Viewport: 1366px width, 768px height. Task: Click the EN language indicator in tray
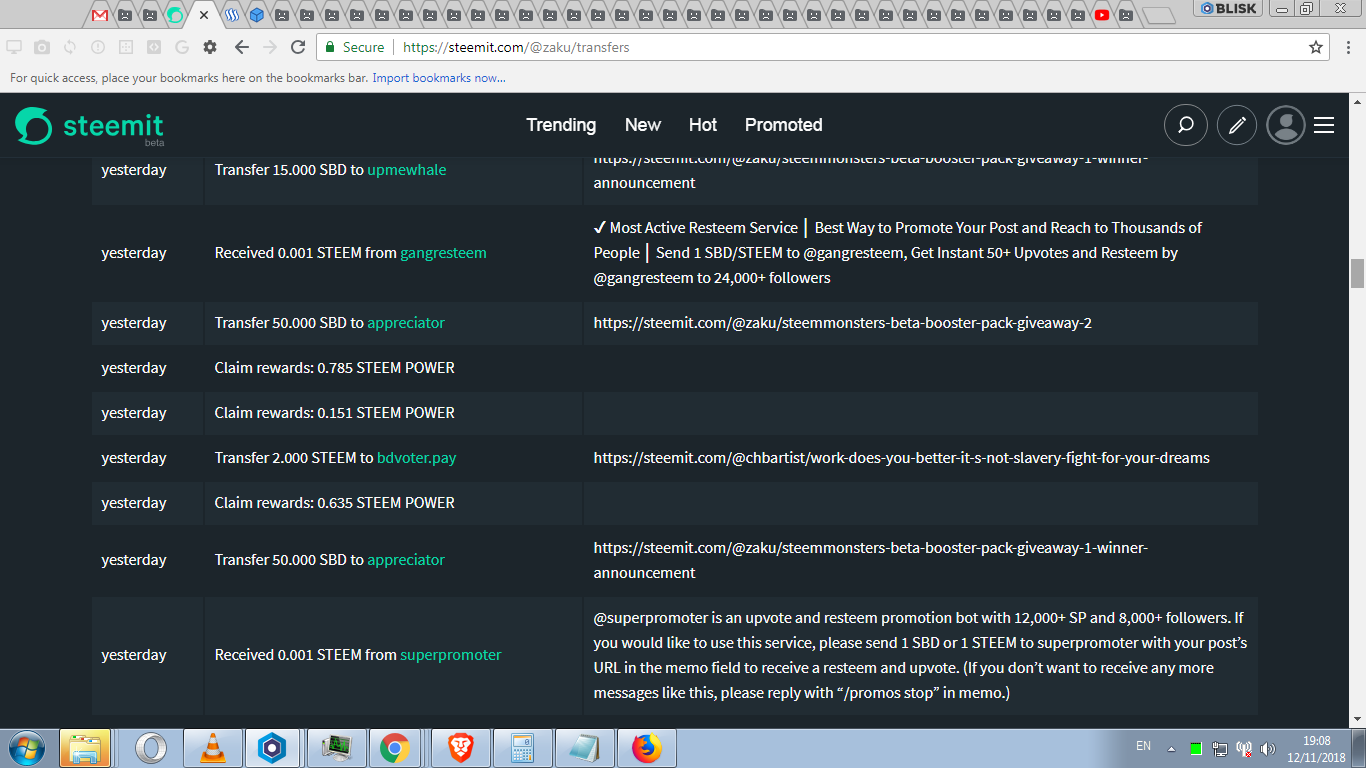pos(1143,746)
